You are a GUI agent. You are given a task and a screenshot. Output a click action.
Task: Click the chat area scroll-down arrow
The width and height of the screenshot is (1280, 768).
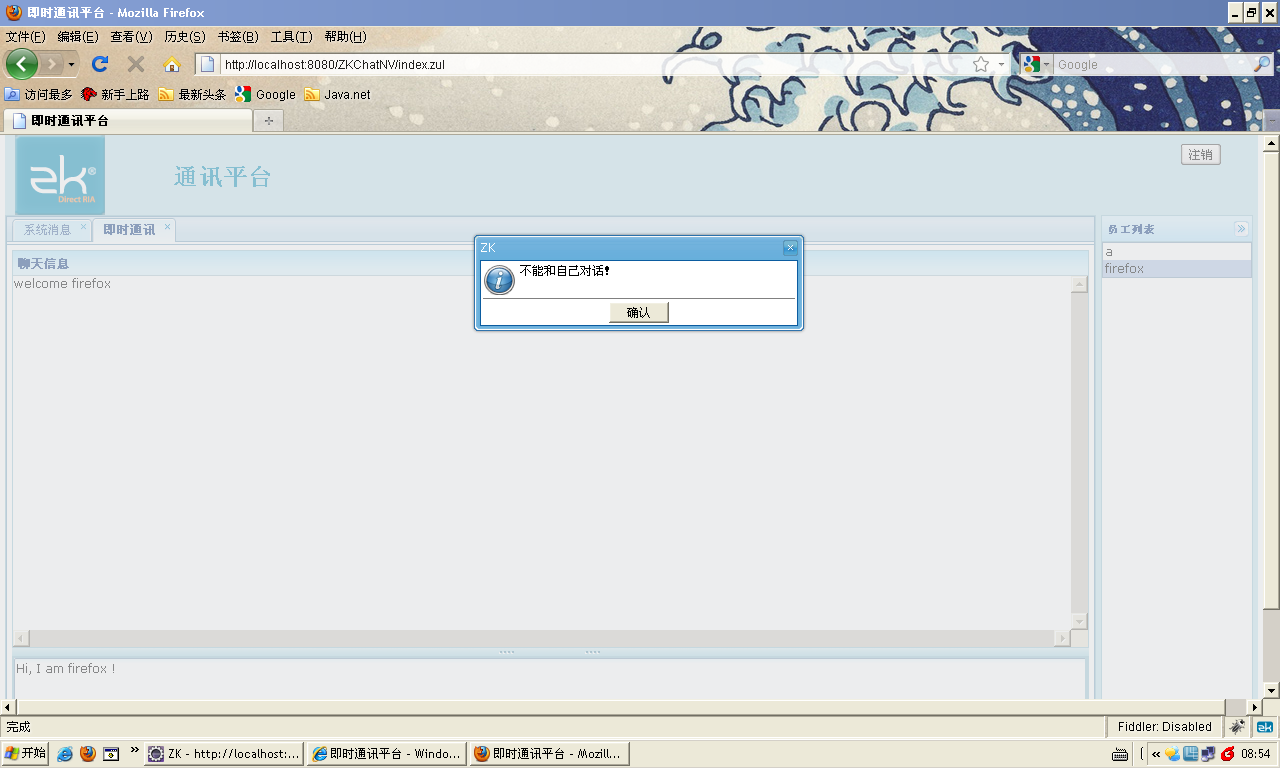[x=1079, y=622]
